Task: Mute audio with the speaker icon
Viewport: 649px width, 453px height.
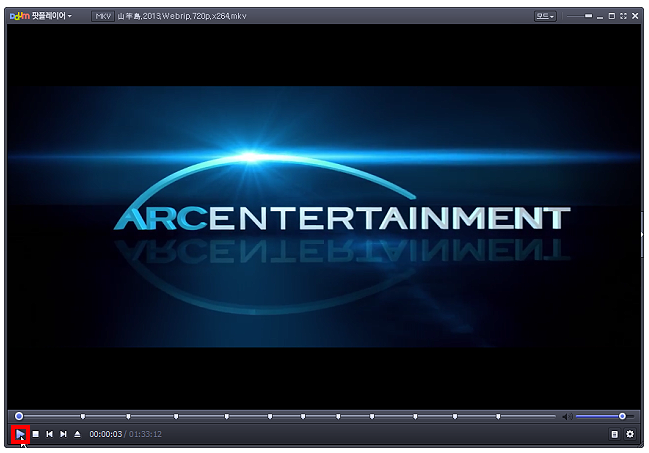Action: click(567, 416)
